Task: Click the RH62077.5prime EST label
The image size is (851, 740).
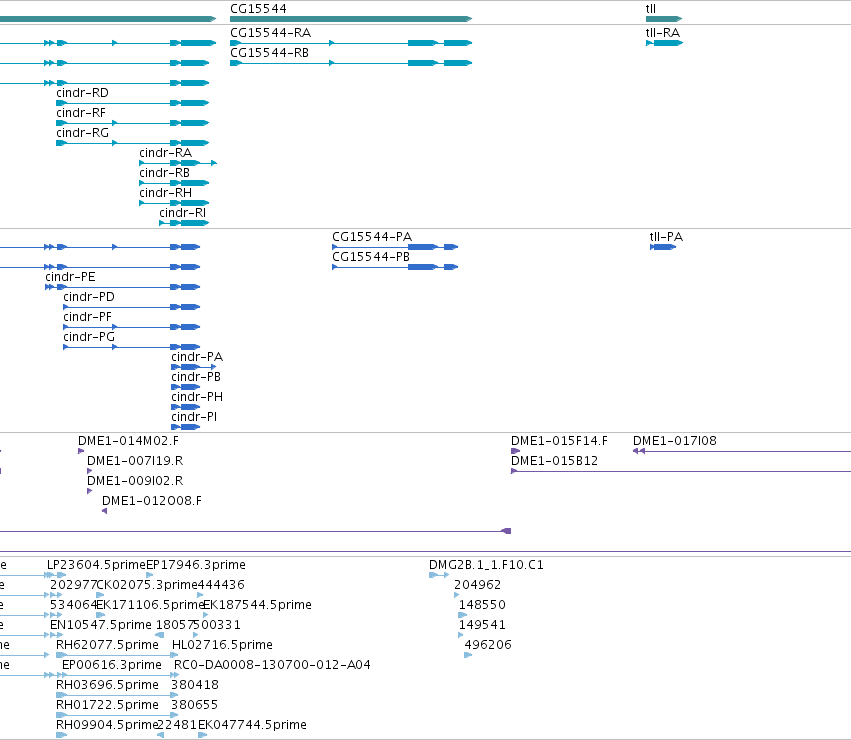Action: (x=107, y=645)
